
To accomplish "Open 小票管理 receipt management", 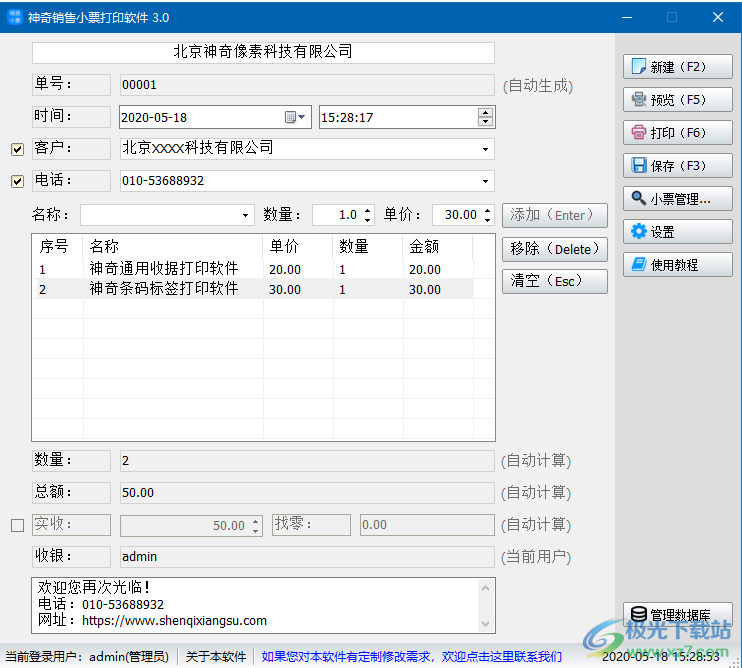I will coord(678,199).
